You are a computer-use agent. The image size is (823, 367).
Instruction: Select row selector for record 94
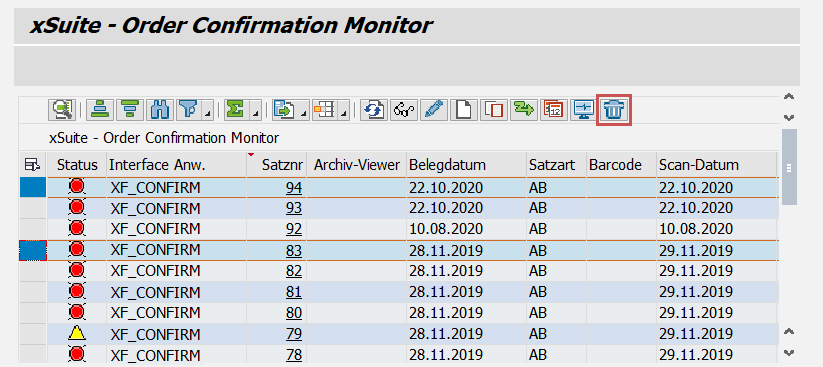pyautogui.click(x=33, y=187)
